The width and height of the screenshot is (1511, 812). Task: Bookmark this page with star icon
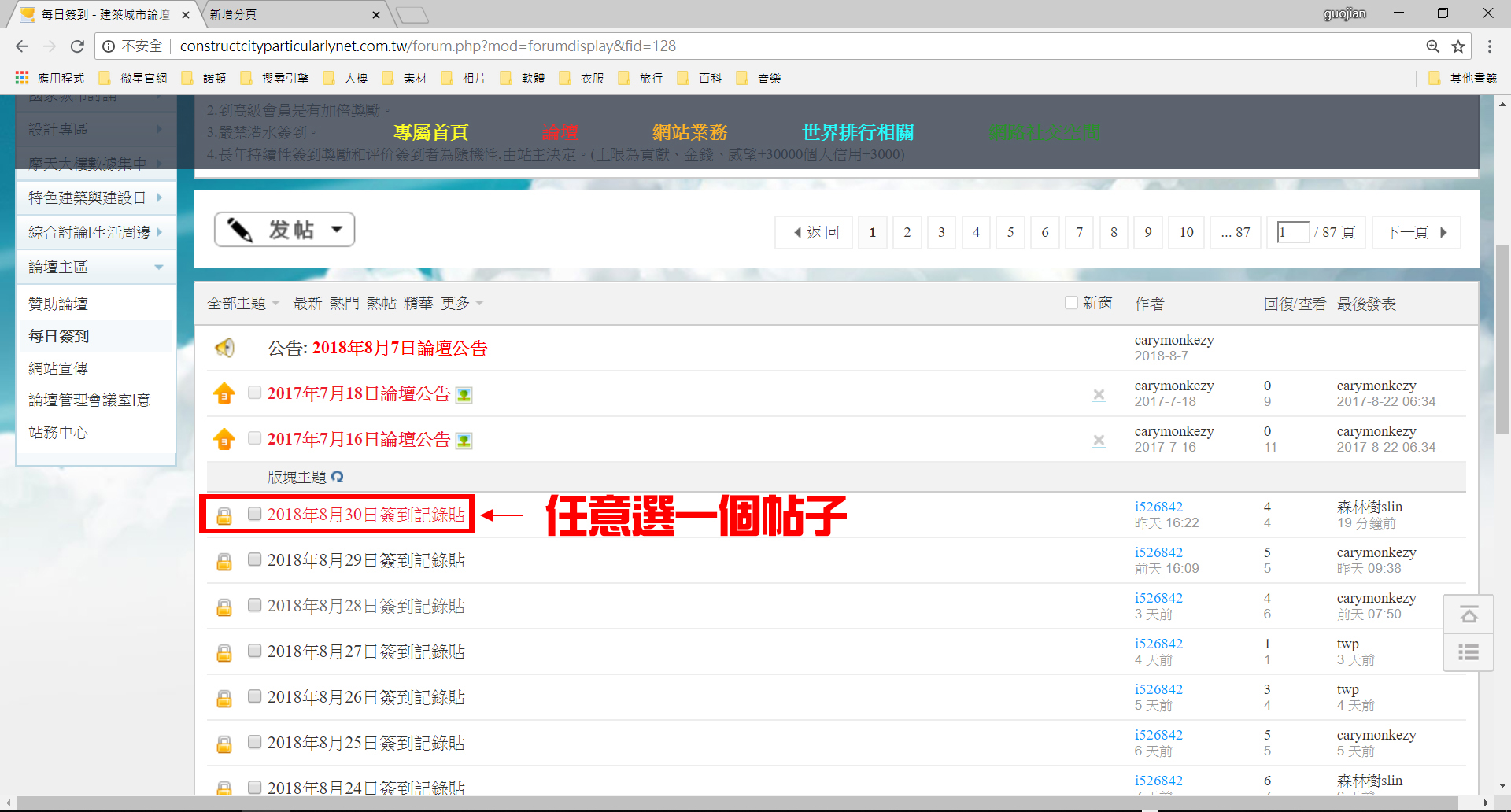1458,46
